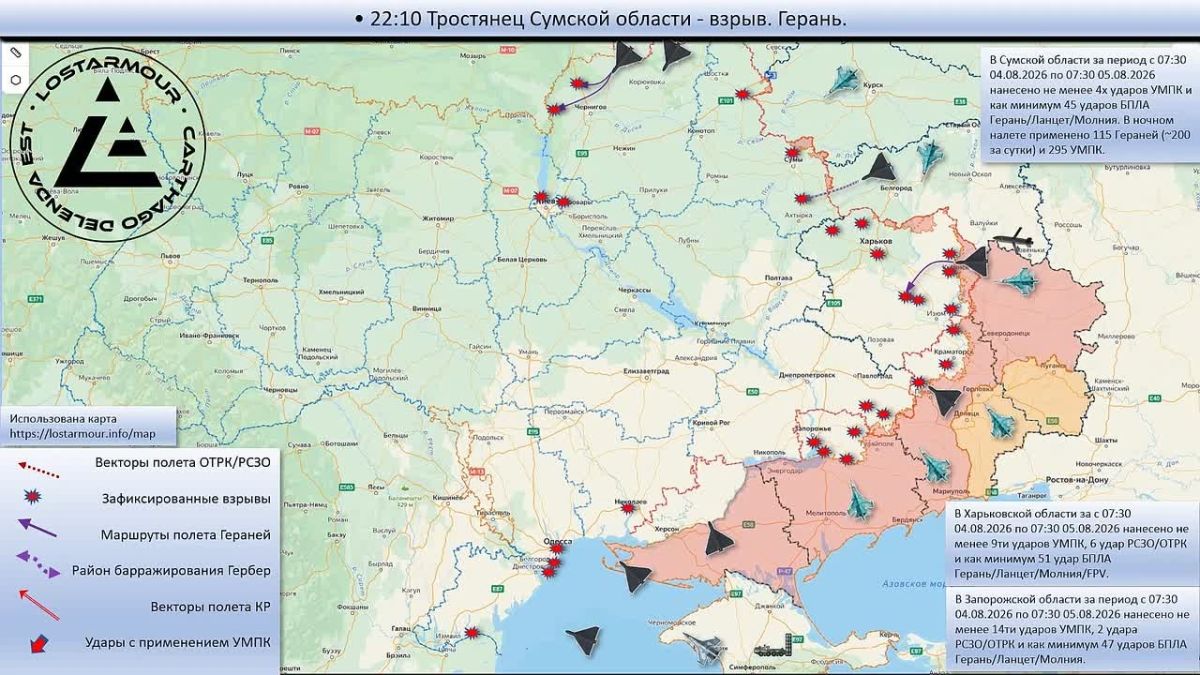Click legend text 'Удары с применением УМПК'

pyautogui.click(x=178, y=643)
